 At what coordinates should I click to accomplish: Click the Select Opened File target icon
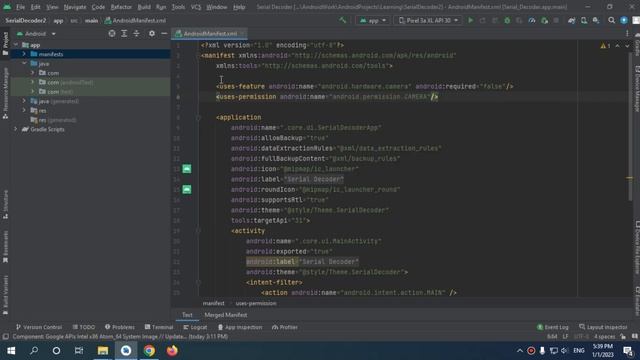point(112,33)
